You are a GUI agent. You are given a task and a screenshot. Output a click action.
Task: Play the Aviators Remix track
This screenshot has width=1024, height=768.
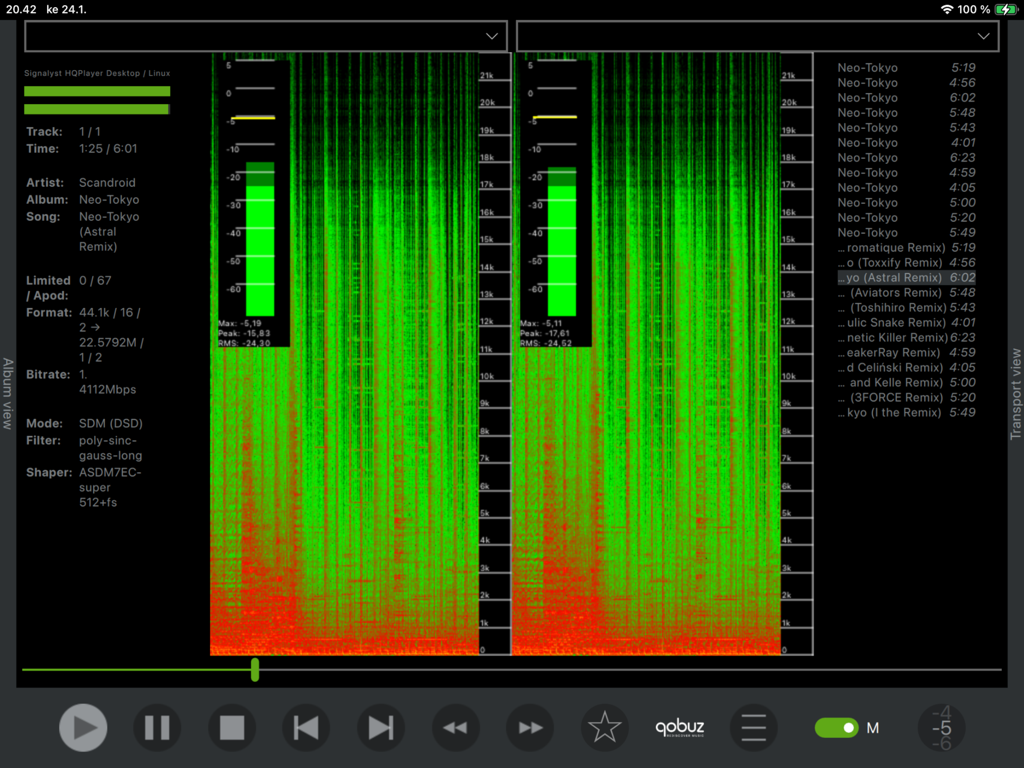tap(906, 293)
